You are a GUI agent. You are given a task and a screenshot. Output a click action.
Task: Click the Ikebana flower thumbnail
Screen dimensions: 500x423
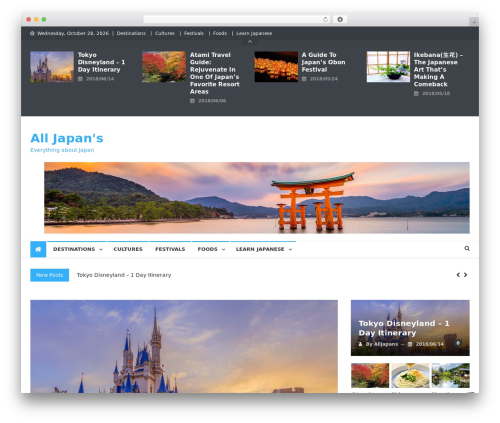pos(388,67)
